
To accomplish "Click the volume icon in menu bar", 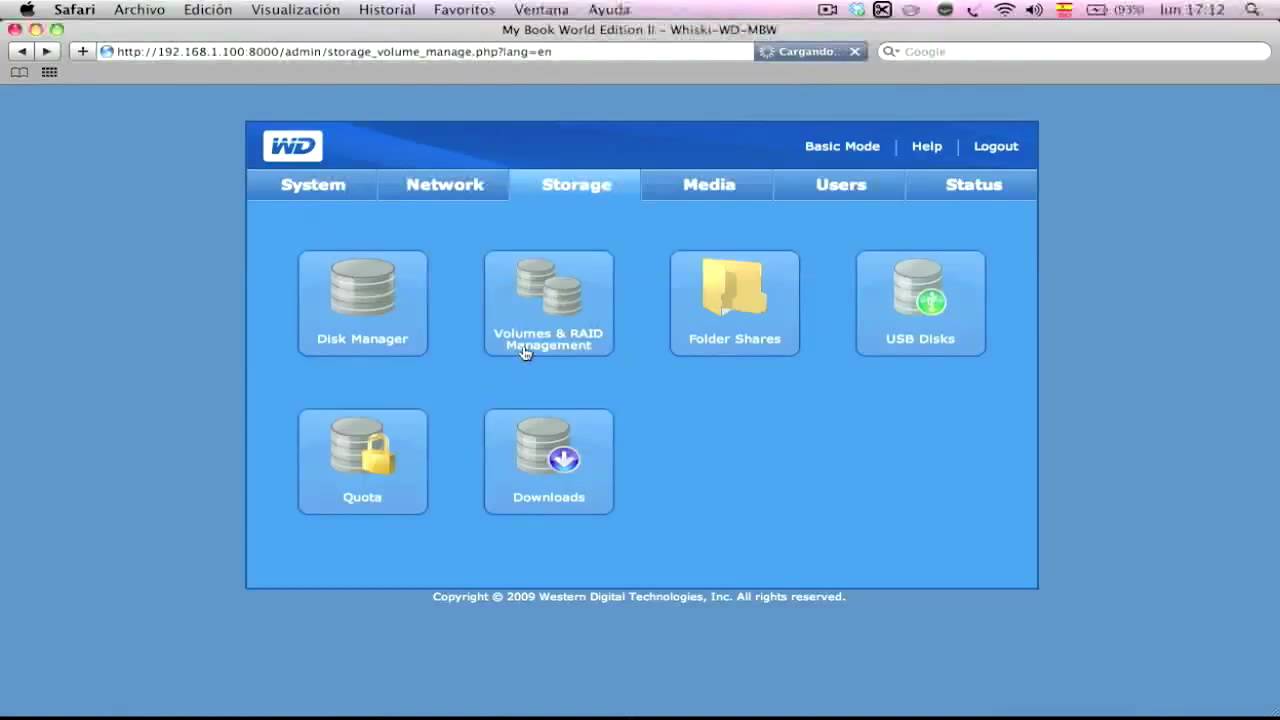I will pos(1034,9).
